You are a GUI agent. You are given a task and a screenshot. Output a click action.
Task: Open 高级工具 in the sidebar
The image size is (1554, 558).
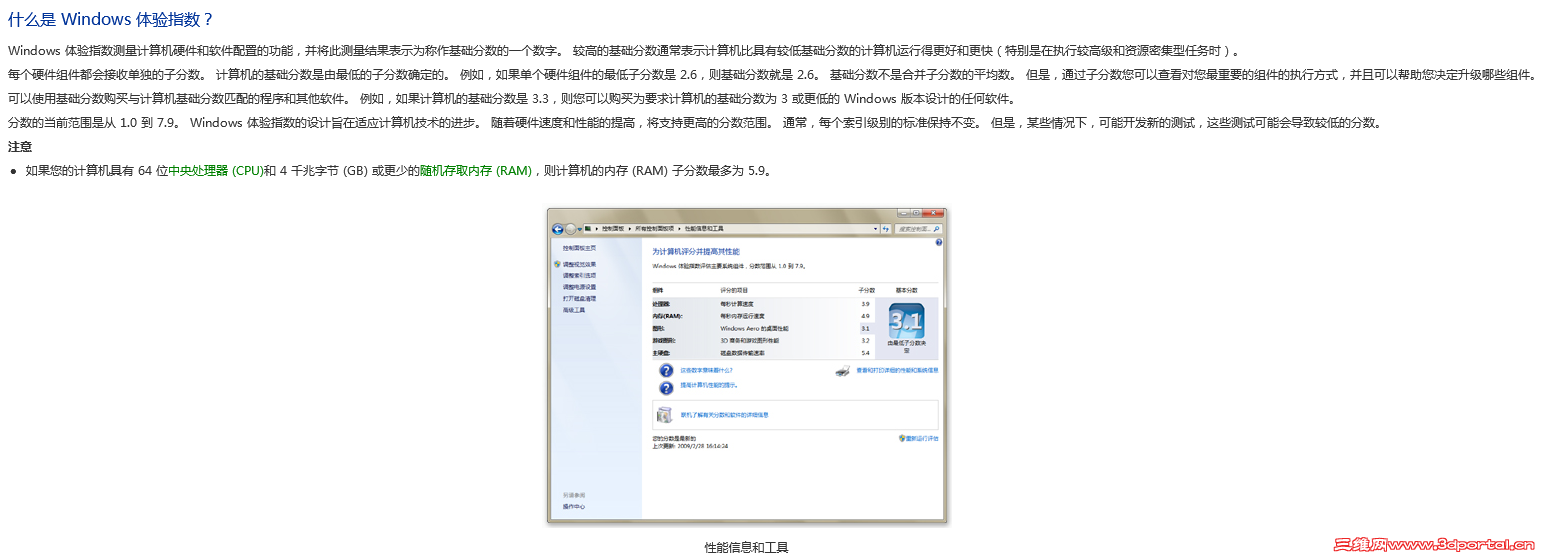coord(573,310)
